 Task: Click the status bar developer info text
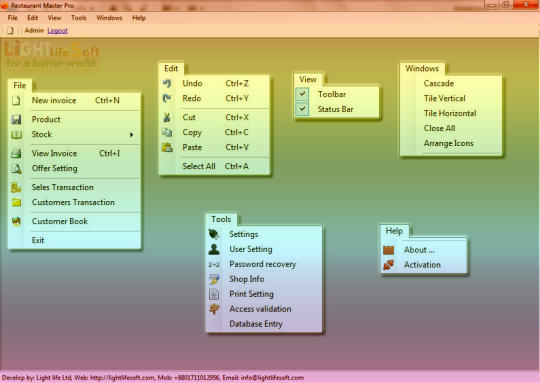tap(153, 378)
